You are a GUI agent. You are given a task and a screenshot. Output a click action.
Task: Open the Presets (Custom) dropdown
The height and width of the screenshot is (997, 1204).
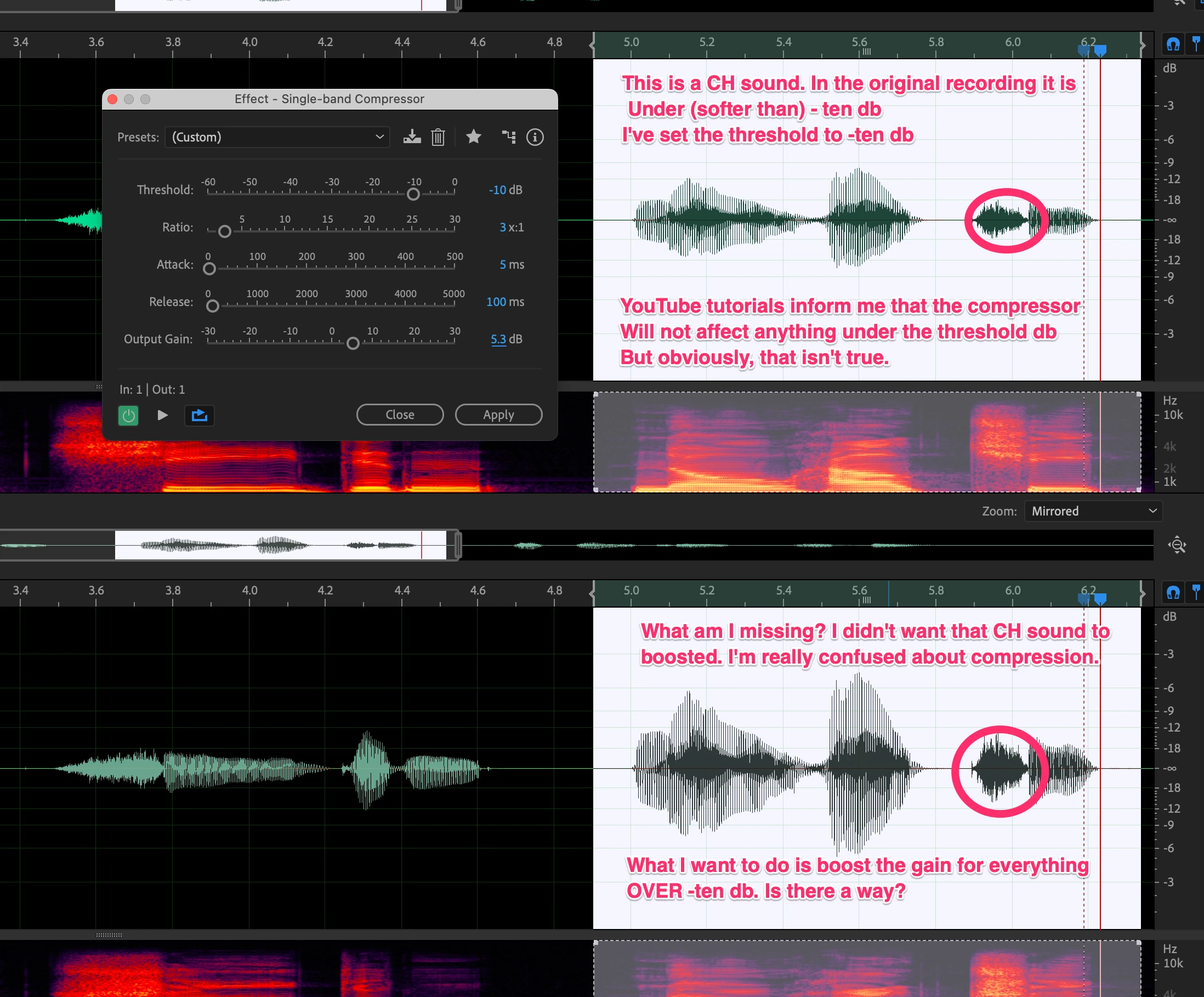277,137
